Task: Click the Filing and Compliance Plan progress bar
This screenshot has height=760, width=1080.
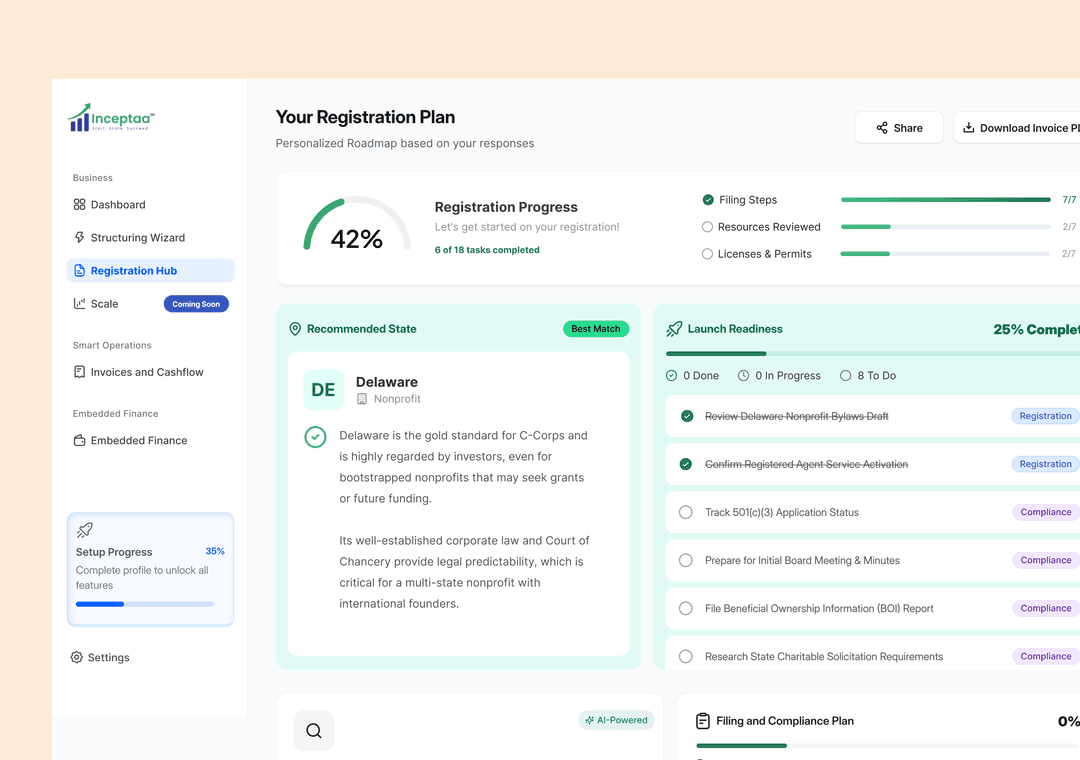Action: click(888, 746)
